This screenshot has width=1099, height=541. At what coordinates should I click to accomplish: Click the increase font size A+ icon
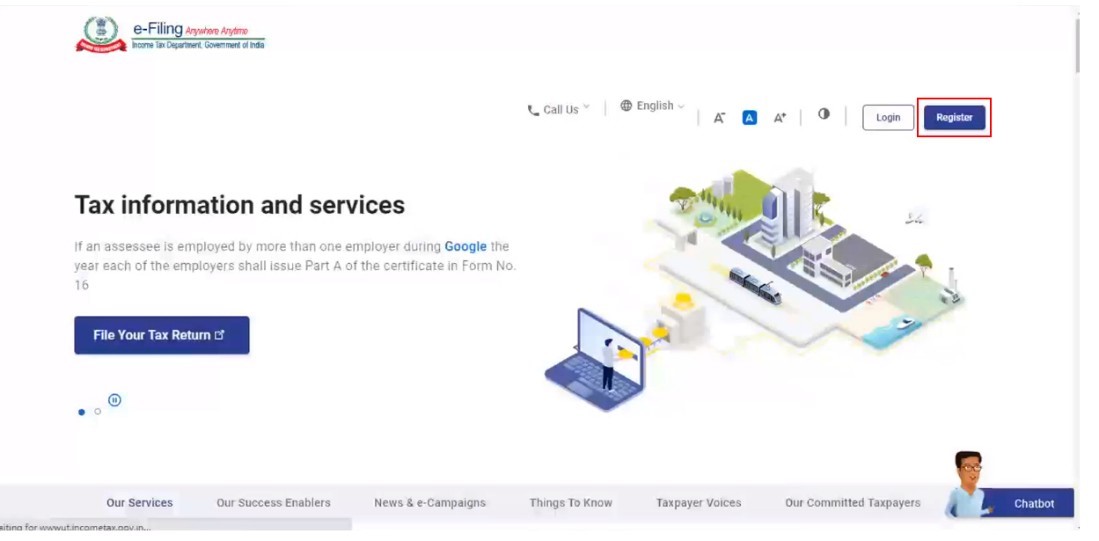pos(780,118)
